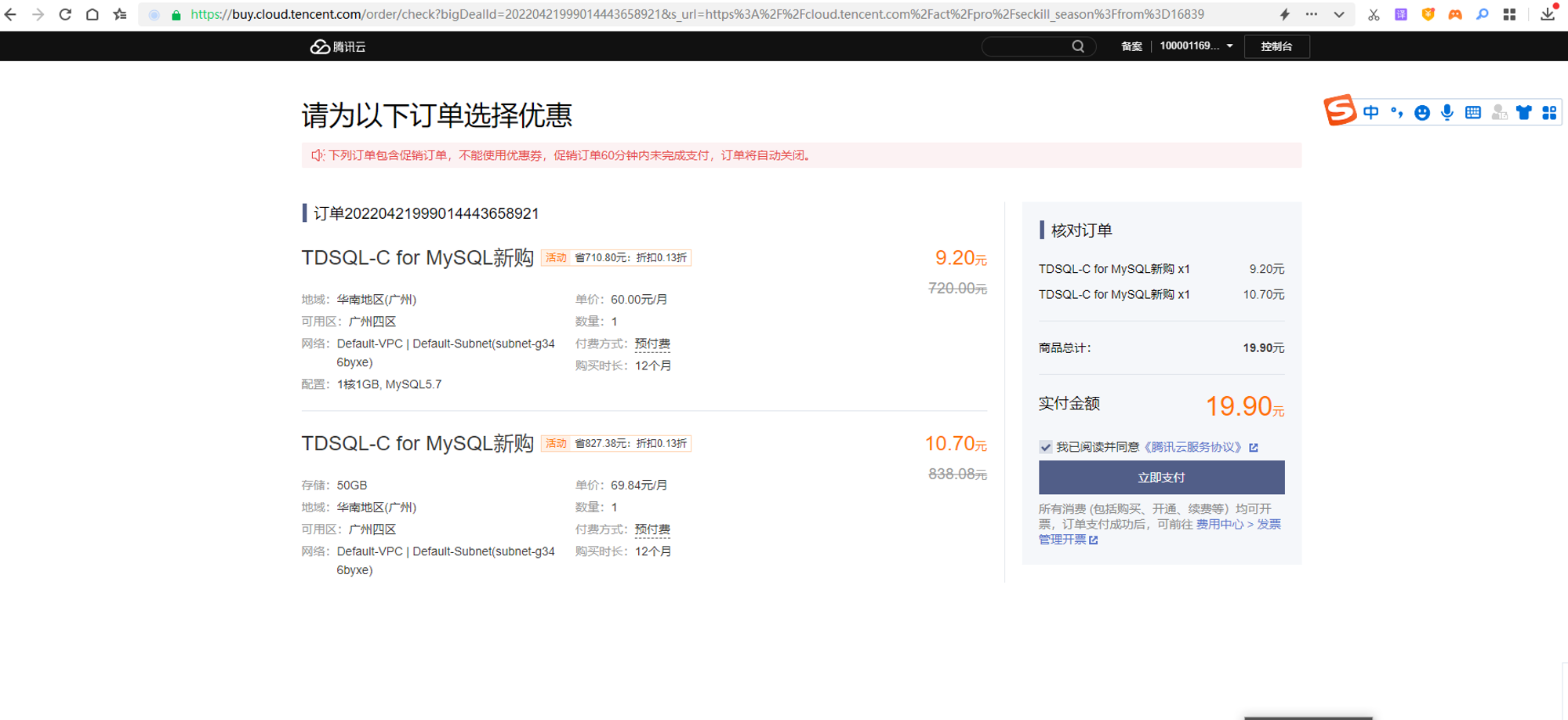Go back to the previous page
The width and height of the screenshot is (1568, 720).
click(x=11, y=14)
